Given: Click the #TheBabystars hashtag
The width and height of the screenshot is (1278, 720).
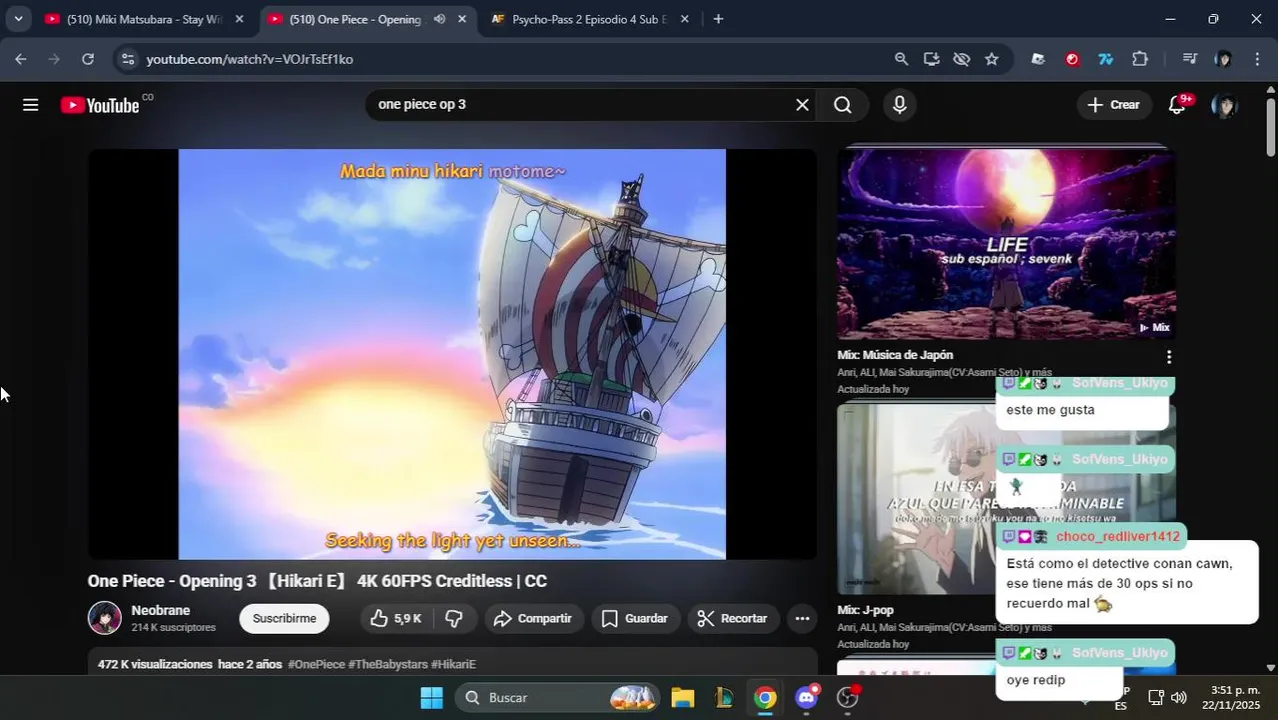Looking at the screenshot, I should click(388, 664).
